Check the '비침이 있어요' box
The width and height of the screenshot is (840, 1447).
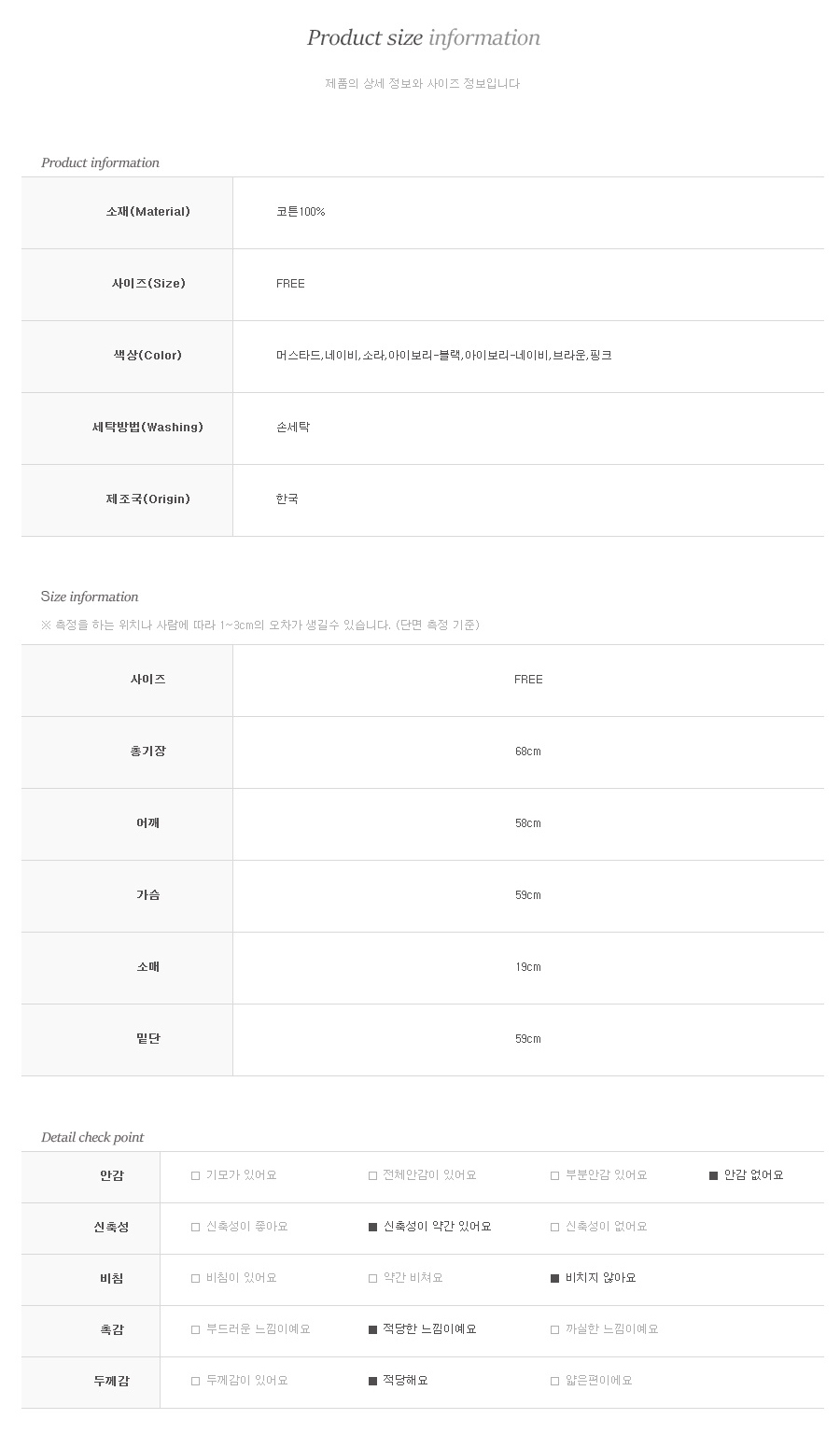click(x=196, y=1279)
